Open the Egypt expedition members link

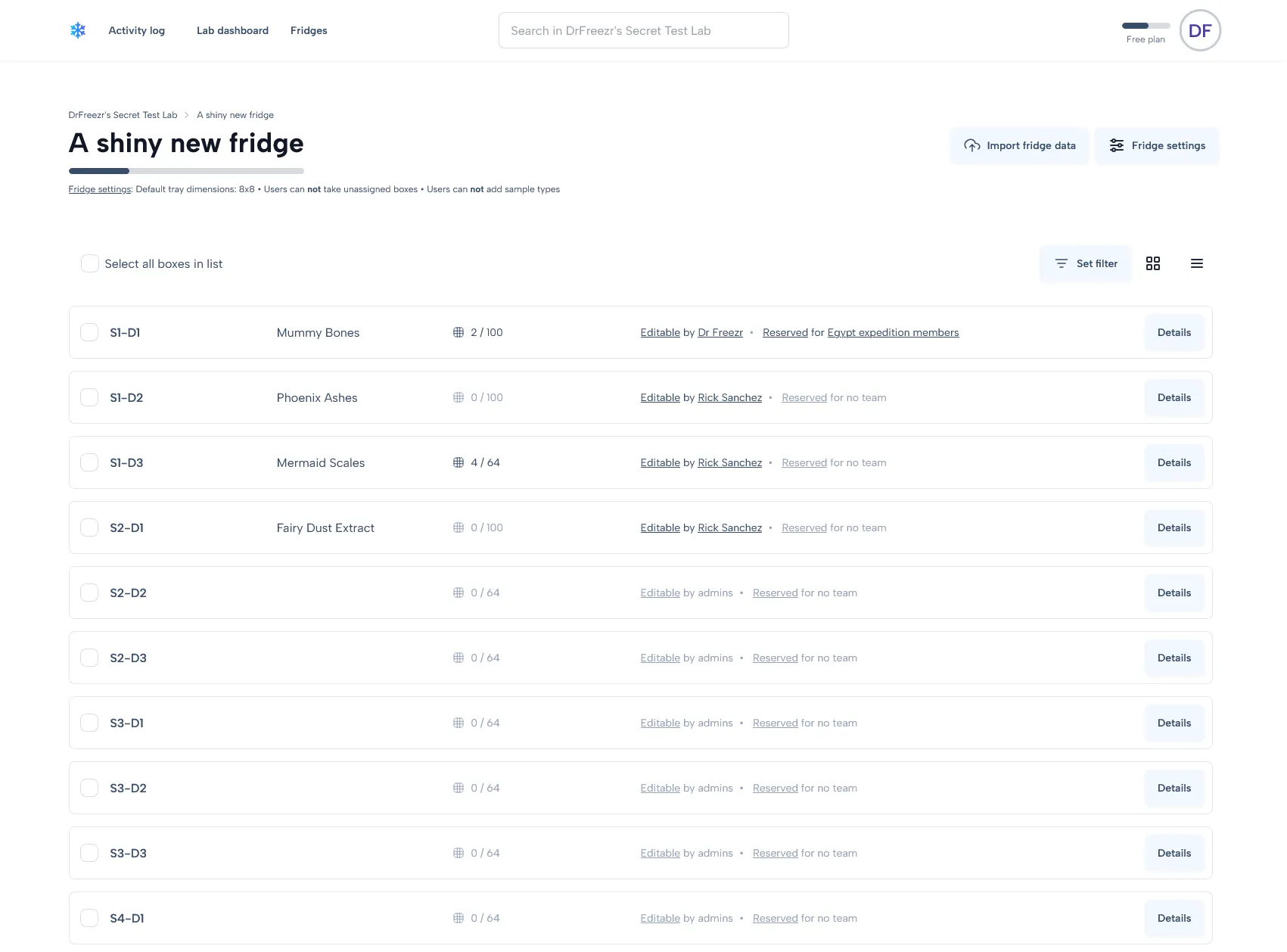[x=893, y=332]
